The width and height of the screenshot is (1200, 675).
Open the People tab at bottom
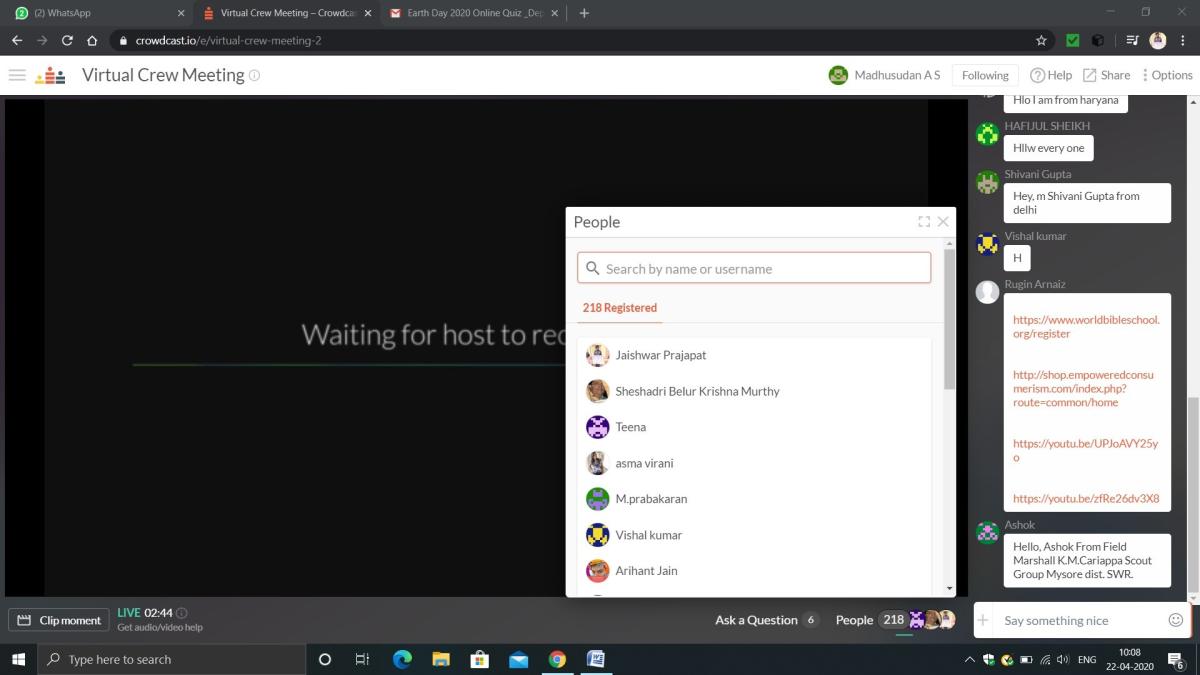pos(895,620)
